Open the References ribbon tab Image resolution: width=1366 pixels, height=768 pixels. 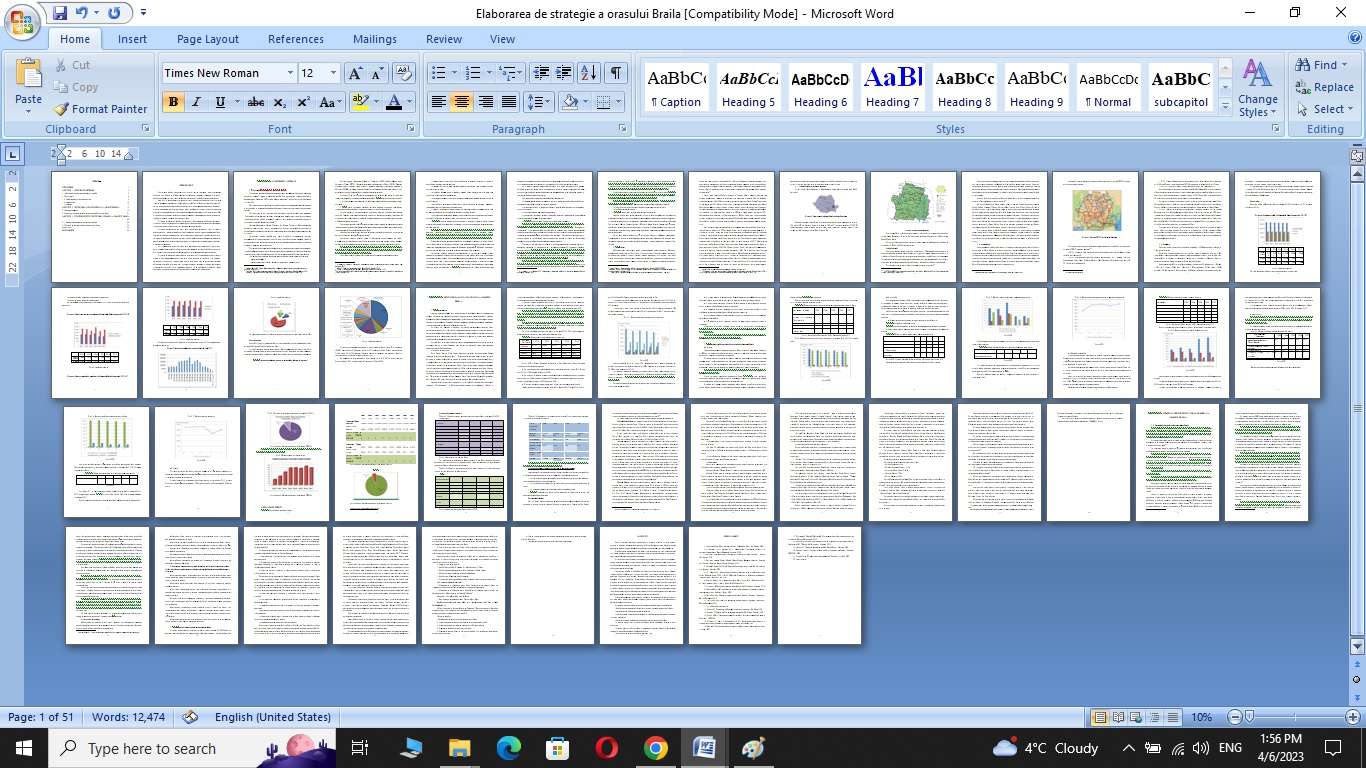(295, 39)
